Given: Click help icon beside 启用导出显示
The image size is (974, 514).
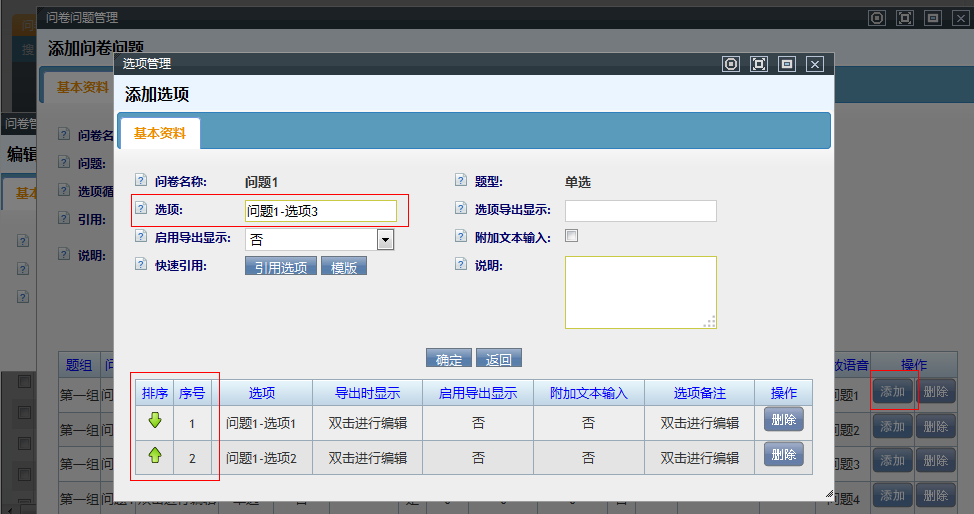Looking at the screenshot, I should (x=141, y=237).
